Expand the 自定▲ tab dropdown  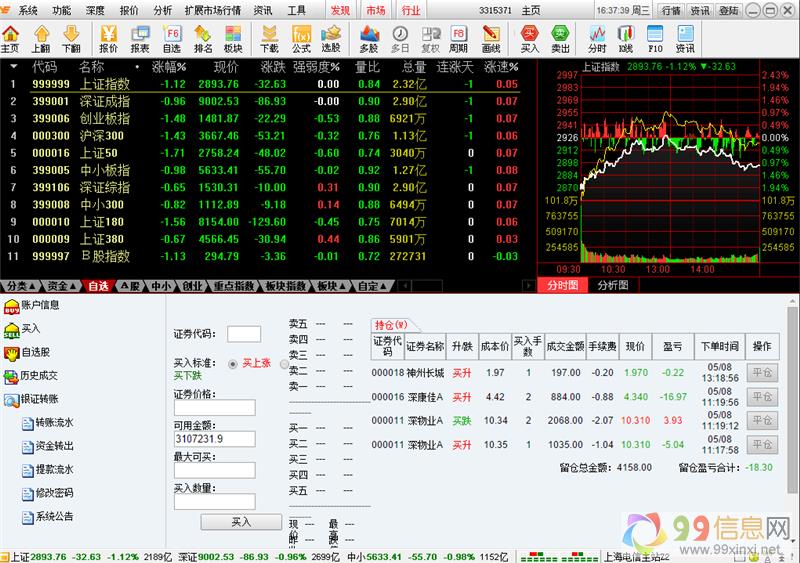coord(370,286)
